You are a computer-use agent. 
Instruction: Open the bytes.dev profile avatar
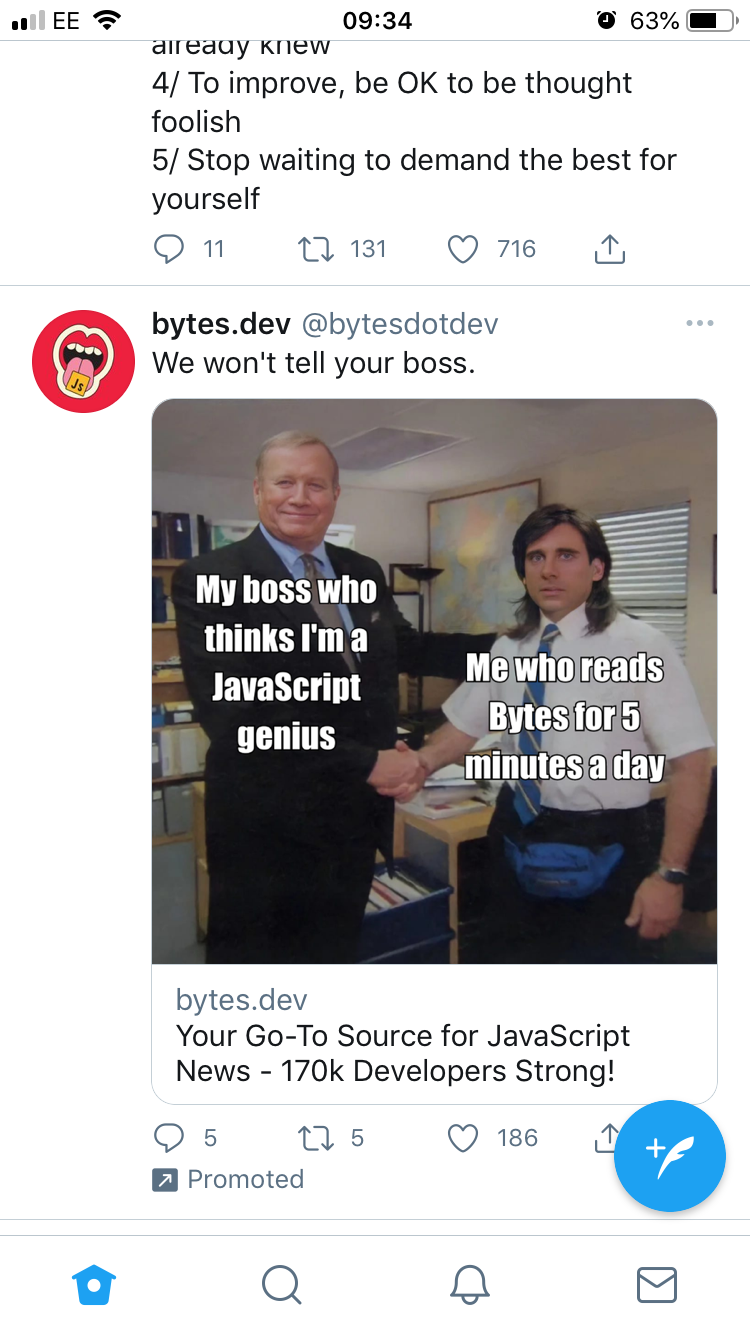(x=83, y=361)
